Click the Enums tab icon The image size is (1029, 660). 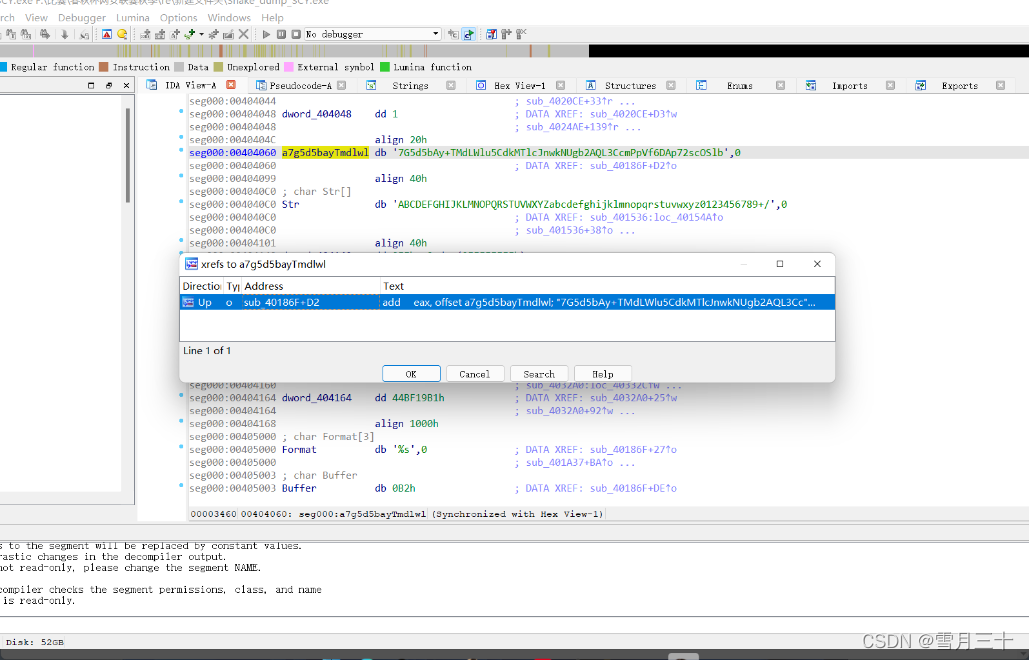(x=701, y=85)
